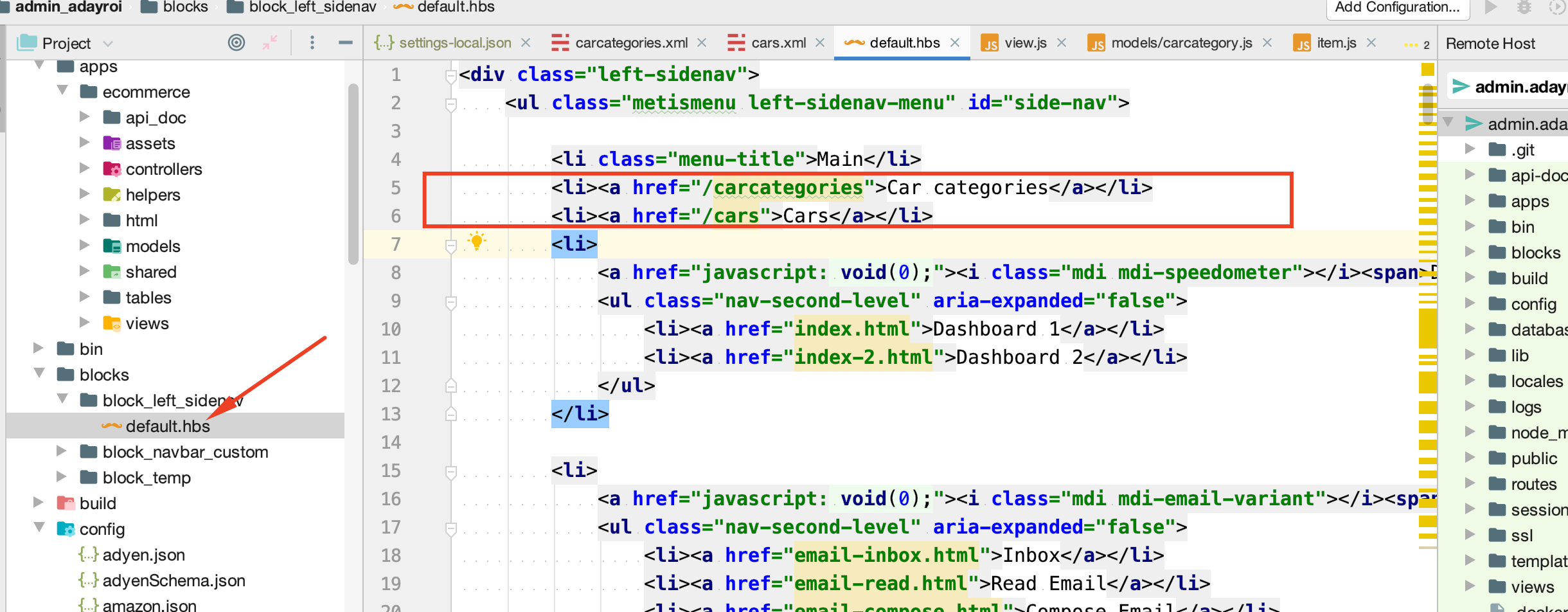This screenshot has height=612, width=1568.
Task: Click the lightbulb intention icon on line 7
Action: point(477,242)
